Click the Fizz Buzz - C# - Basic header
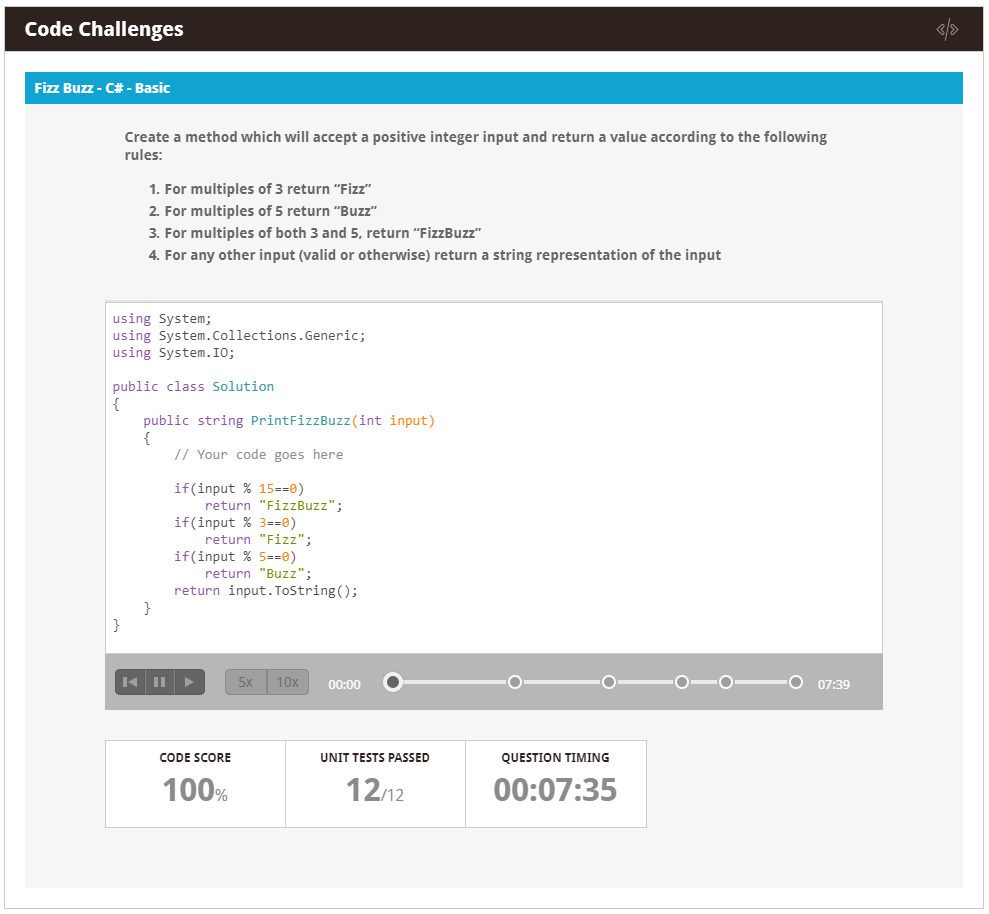Image resolution: width=989 pixels, height=914 pixels. [494, 88]
